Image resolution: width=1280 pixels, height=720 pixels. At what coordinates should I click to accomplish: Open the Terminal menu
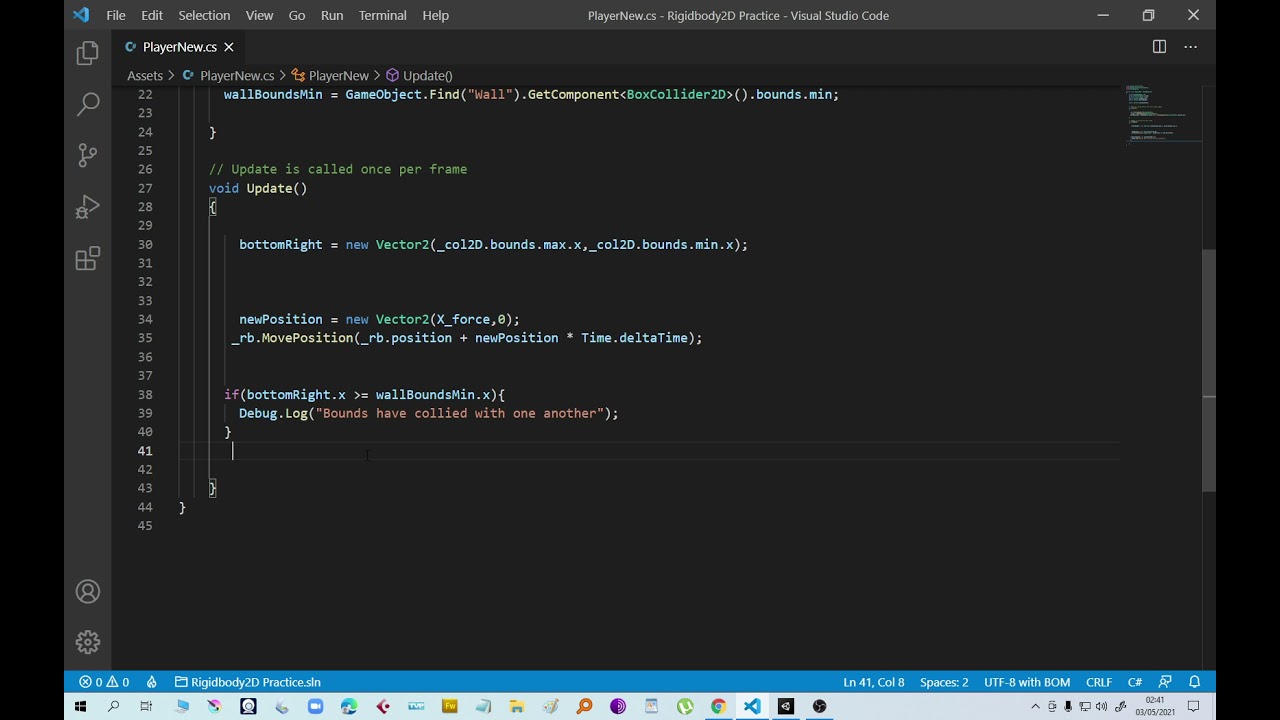tap(383, 15)
